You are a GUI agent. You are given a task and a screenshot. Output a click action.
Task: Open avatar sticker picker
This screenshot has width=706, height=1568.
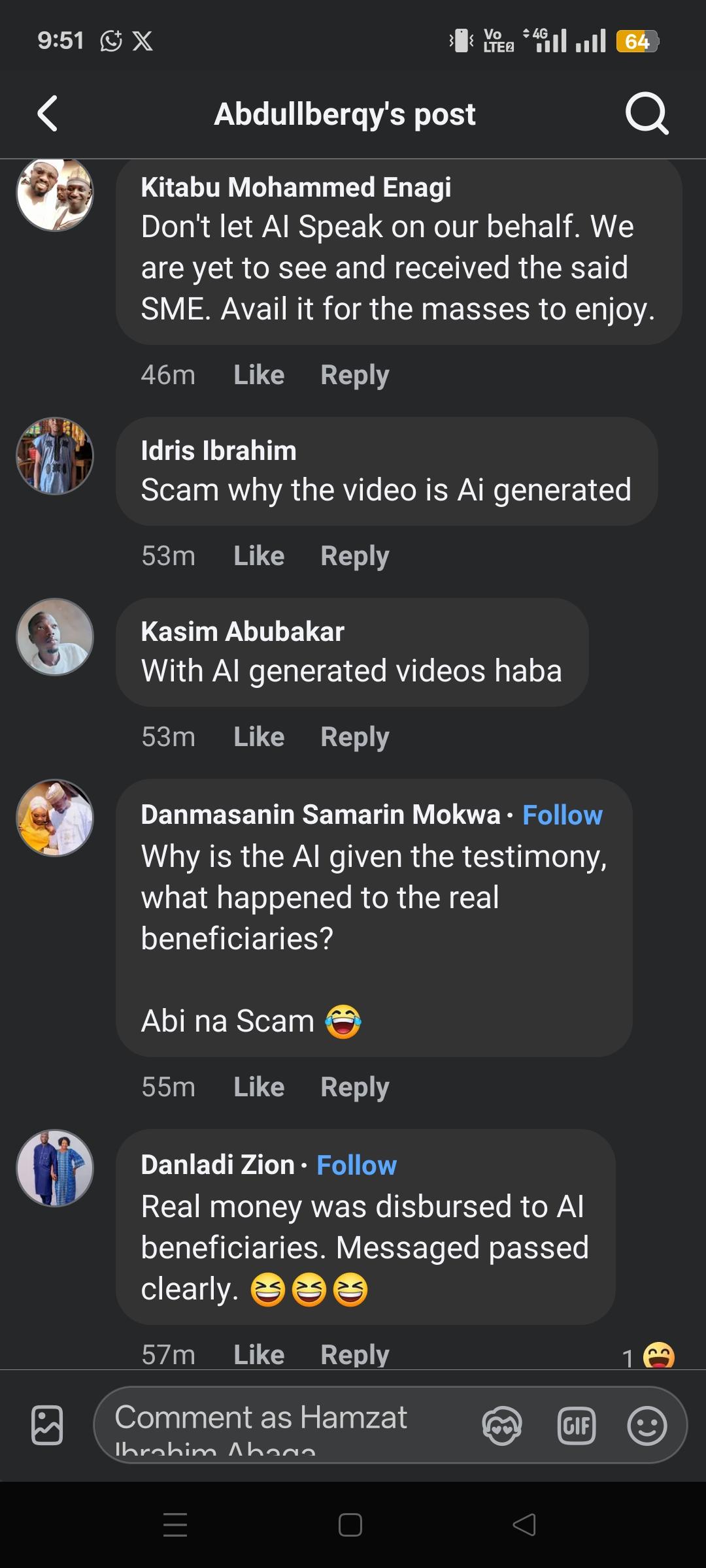click(502, 1425)
